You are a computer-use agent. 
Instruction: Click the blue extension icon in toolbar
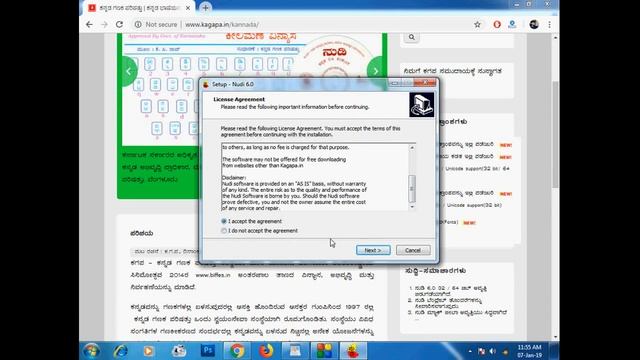point(512,24)
